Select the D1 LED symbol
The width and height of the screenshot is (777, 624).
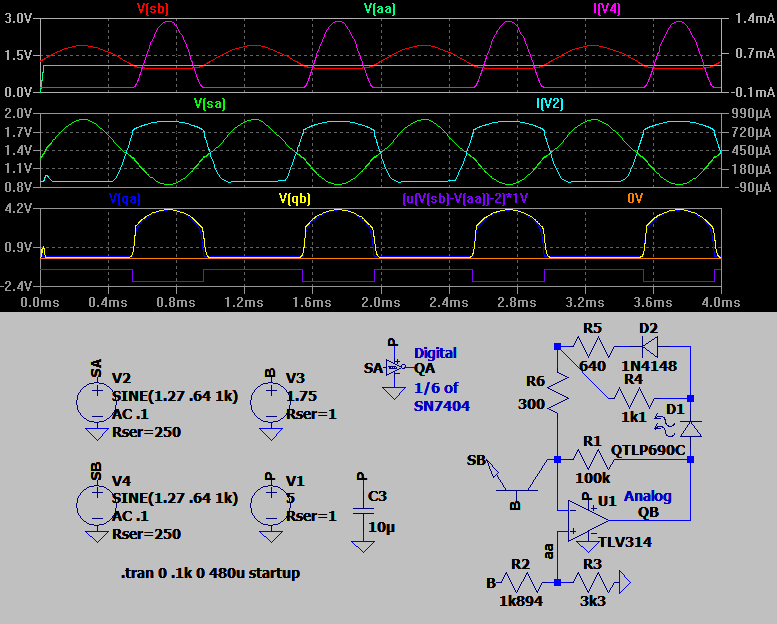point(689,428)
